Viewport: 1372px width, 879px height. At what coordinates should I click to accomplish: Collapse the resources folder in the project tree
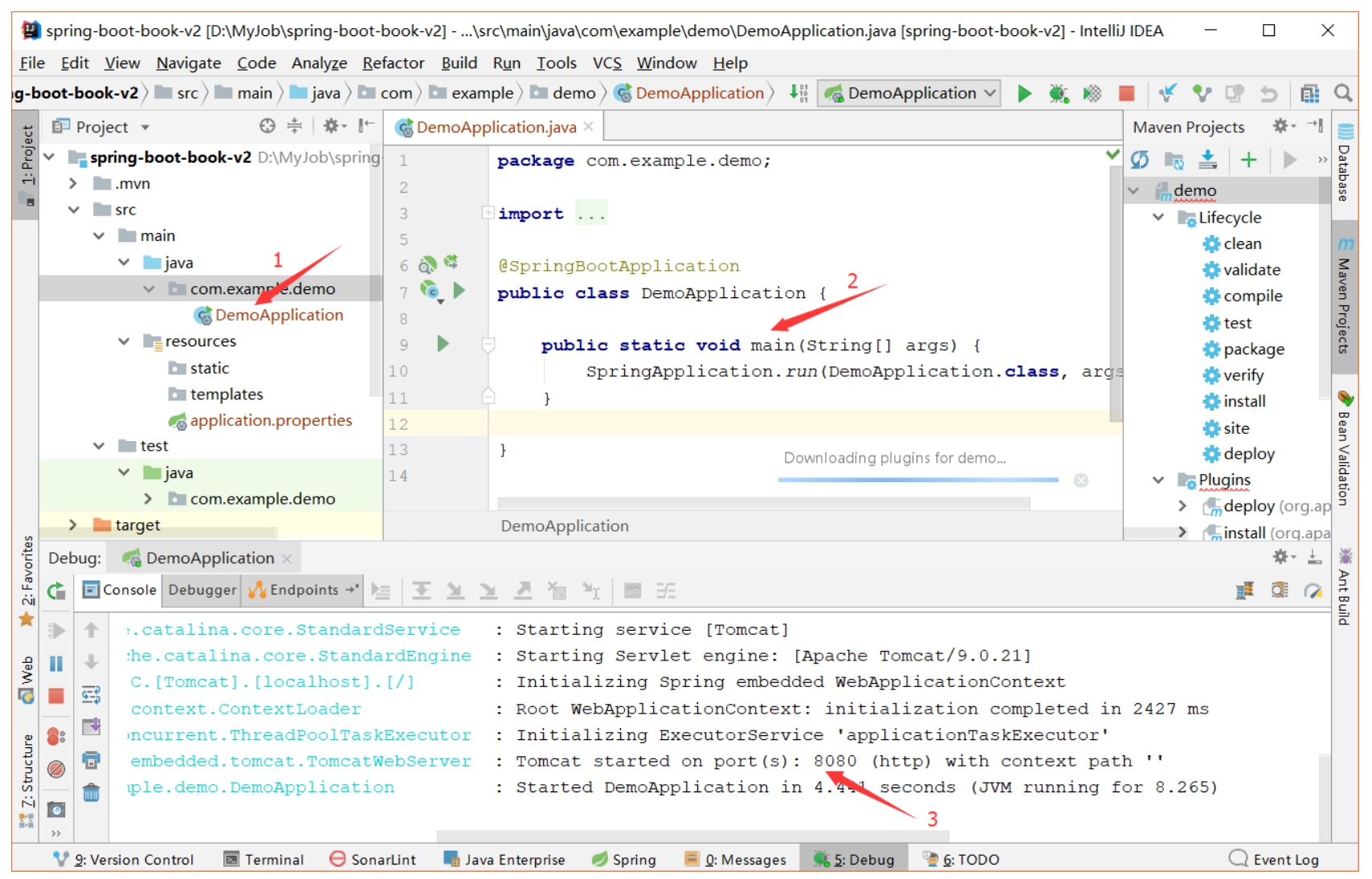124,341
